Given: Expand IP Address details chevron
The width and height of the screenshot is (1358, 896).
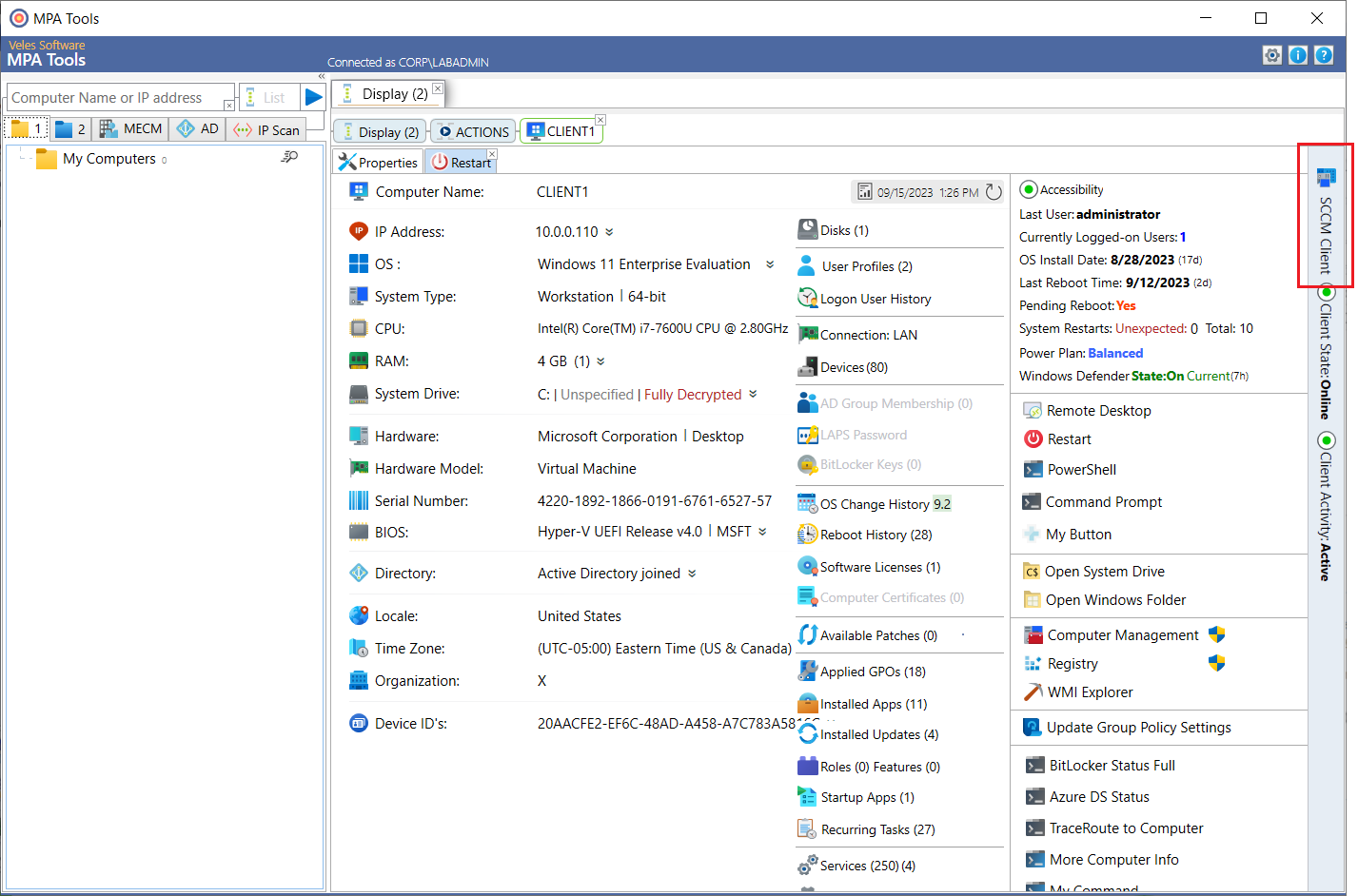Looking at the screenshot, I should [x=609, y=232].
